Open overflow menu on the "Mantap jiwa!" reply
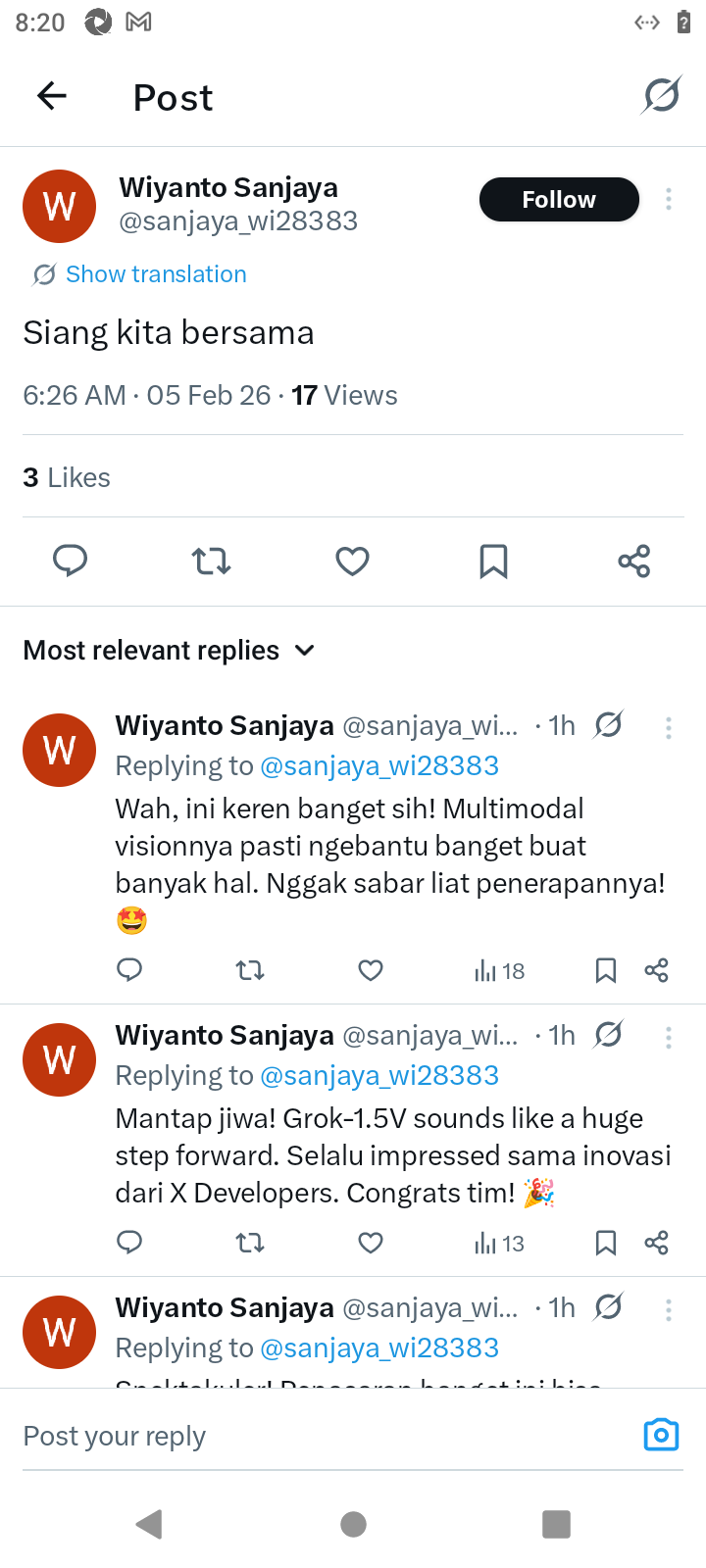706x1568 pixels. point(669,1037)
